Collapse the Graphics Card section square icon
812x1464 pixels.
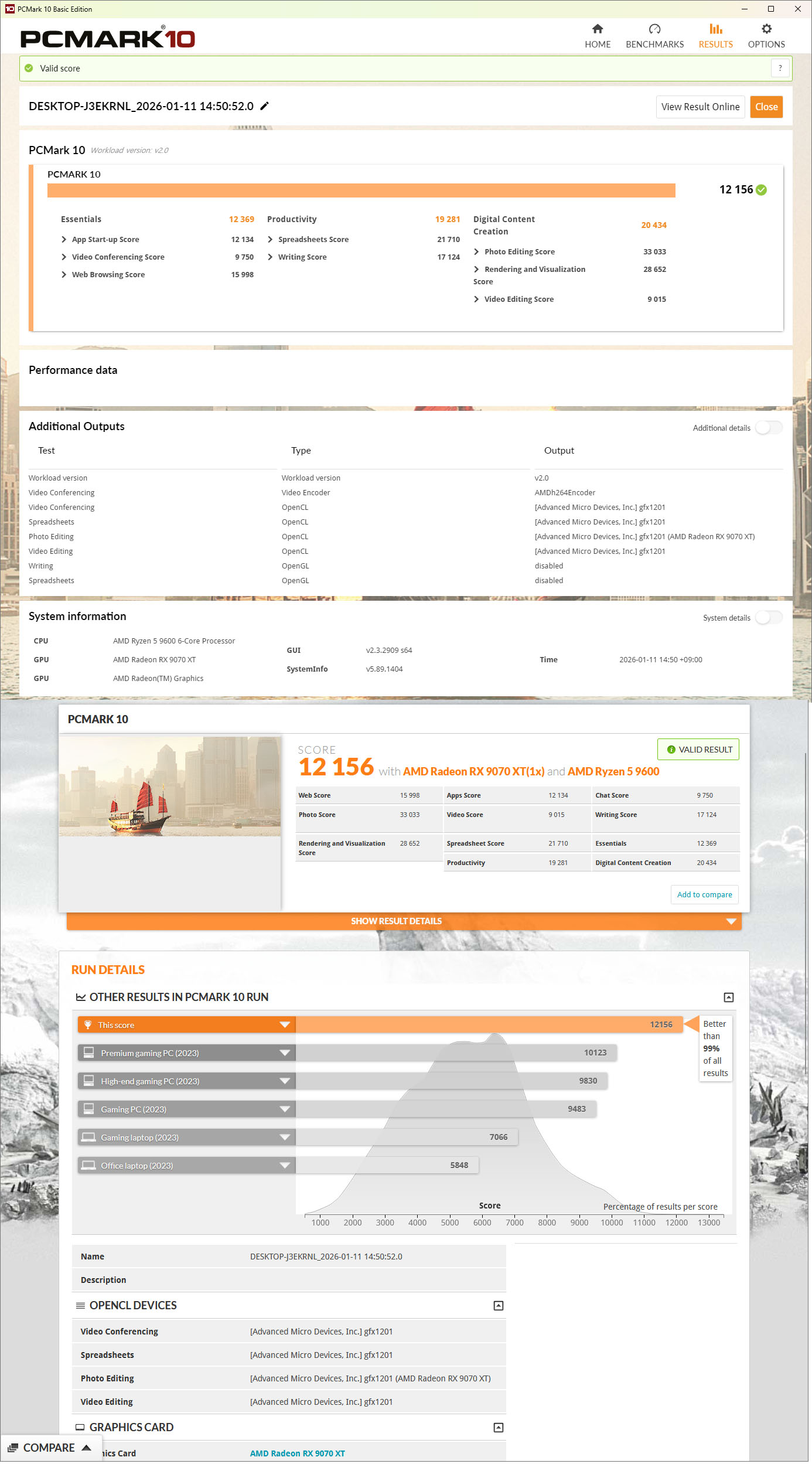499,1428
